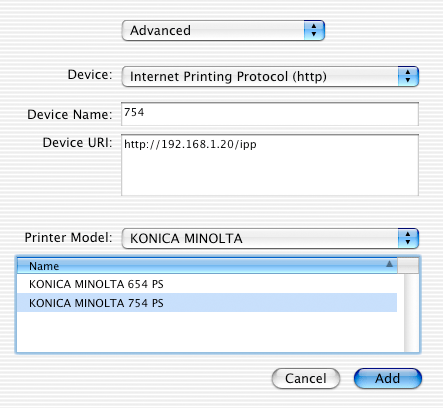Click the Printer Model label
443x408 pixels.
[68, 238]
